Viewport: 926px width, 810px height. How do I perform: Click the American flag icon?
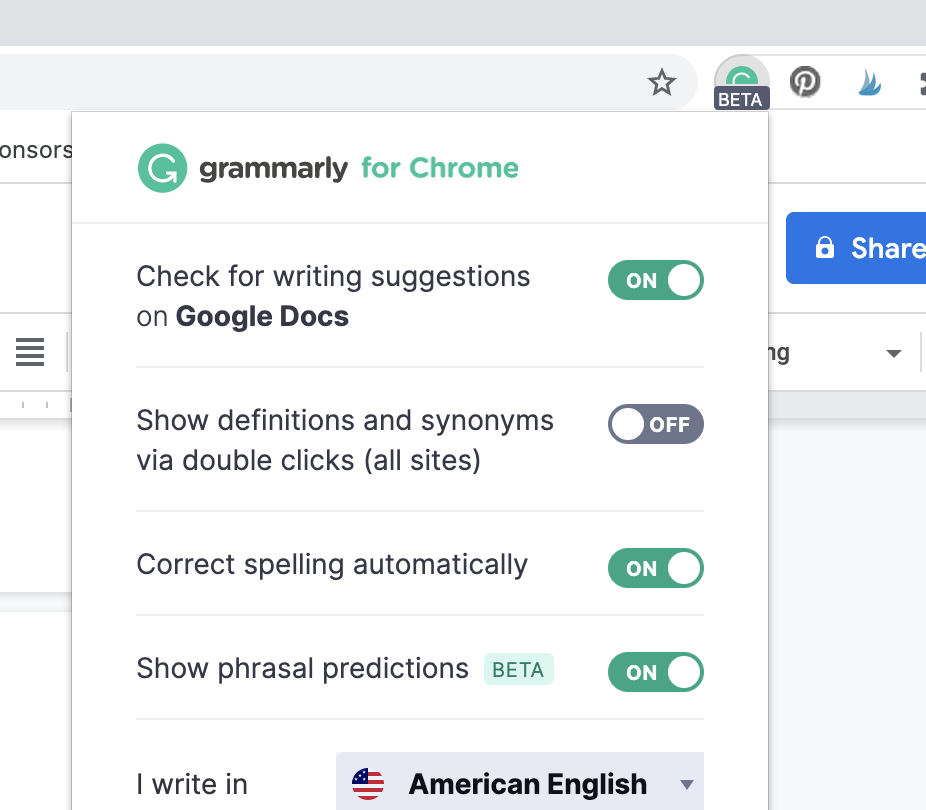[x=367, y=784]
